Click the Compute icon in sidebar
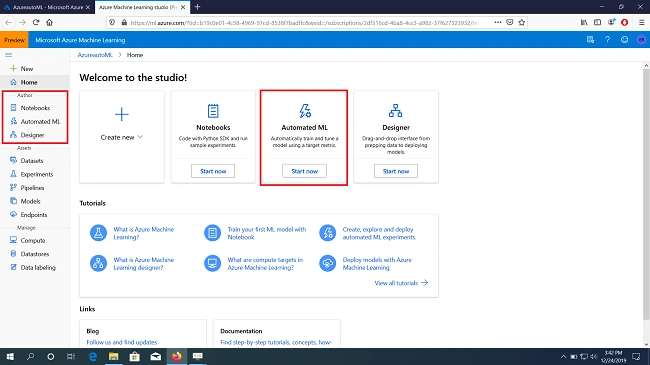 (13, 240)
